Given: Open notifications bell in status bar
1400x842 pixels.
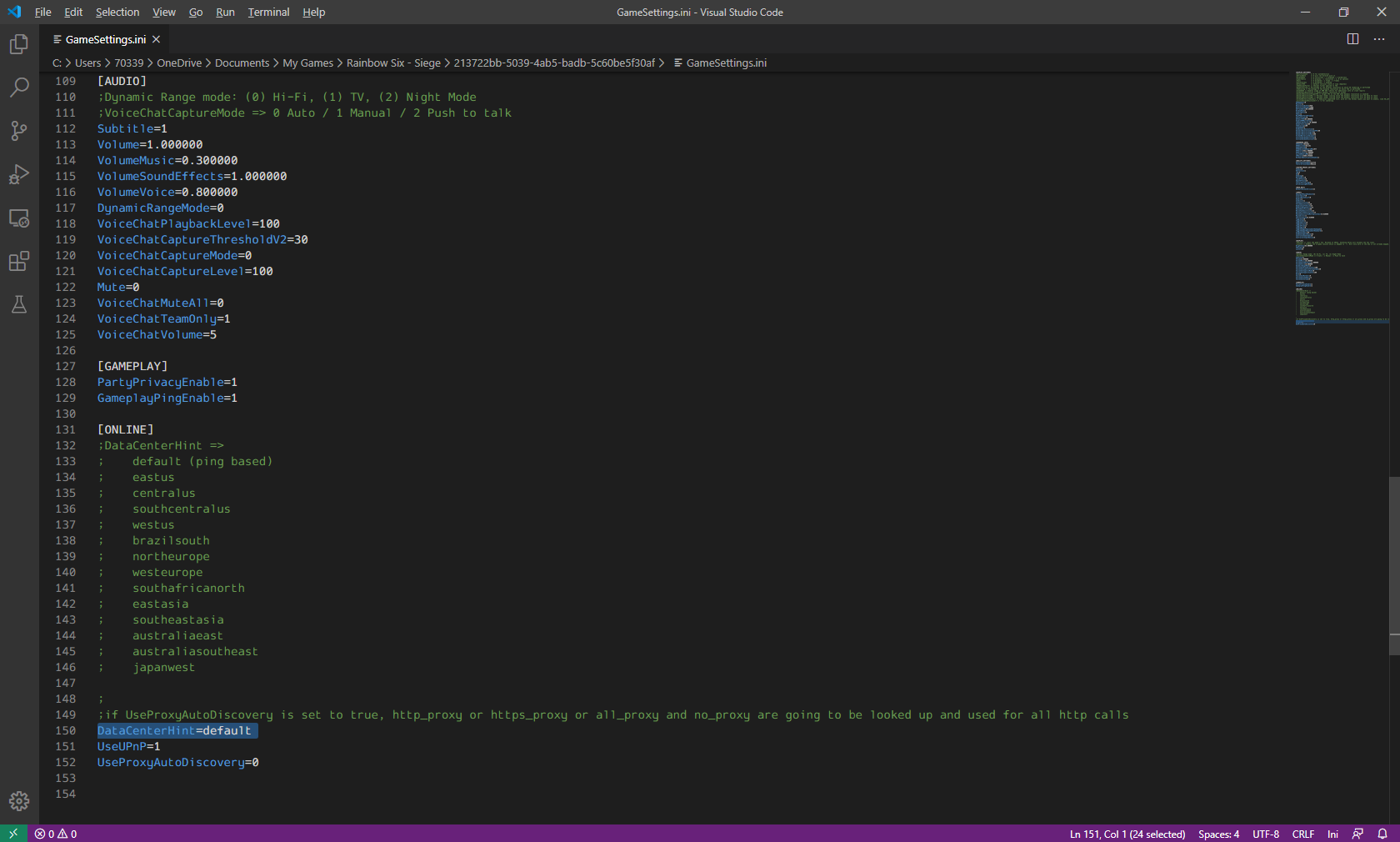Looking at the screenshot, I should (1382, 834).
